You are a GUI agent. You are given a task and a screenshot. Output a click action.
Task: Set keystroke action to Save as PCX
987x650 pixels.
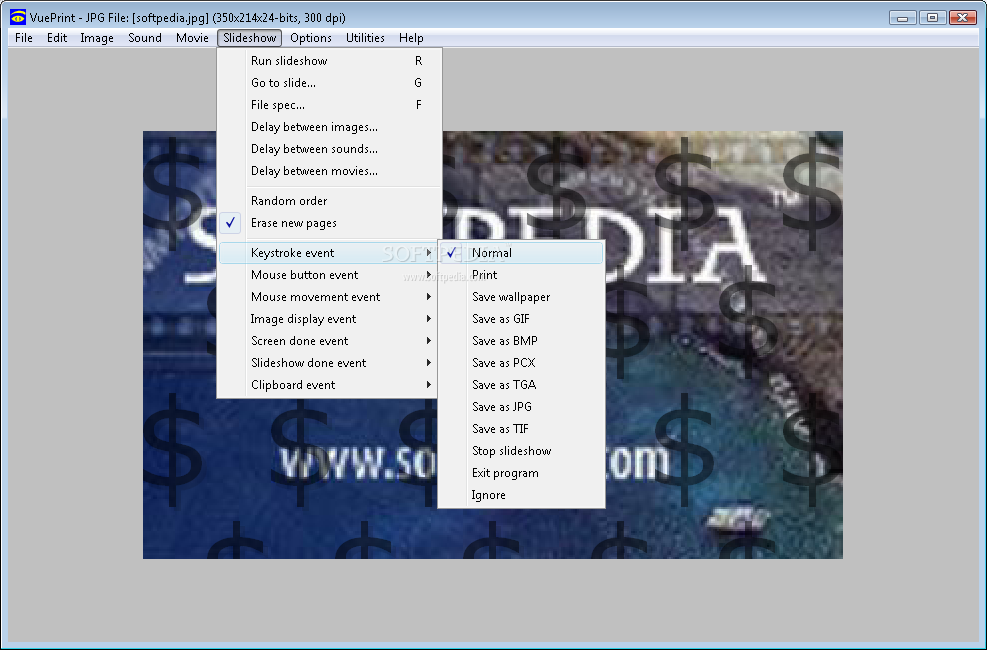(x=521, y=363)
